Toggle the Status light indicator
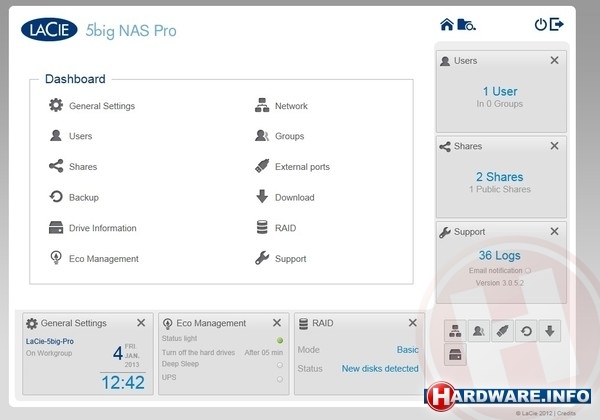This screenshot has height=420, width=600. [280, 340]
